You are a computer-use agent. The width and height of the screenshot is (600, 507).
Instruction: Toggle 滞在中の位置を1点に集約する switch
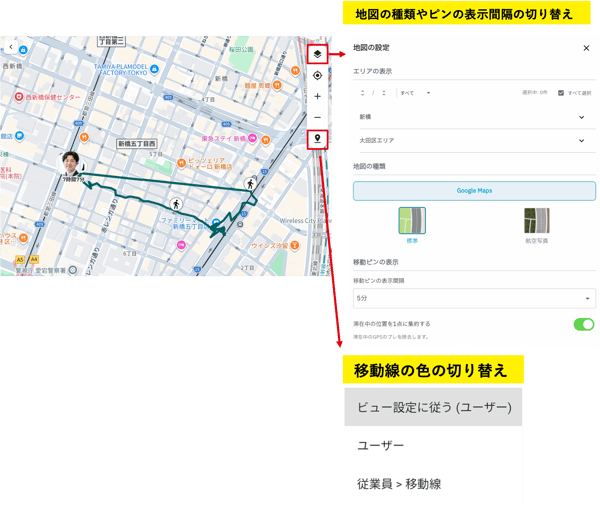tap(584, 324)
